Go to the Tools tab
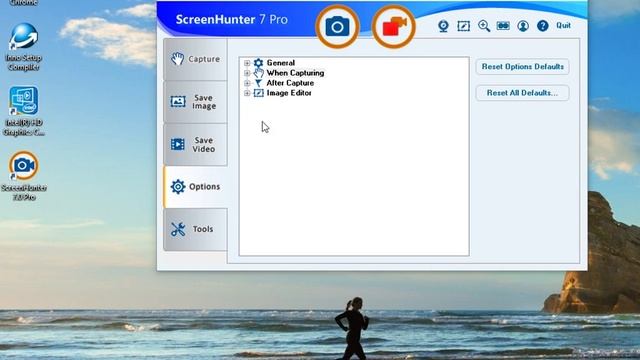 point(196,229)
